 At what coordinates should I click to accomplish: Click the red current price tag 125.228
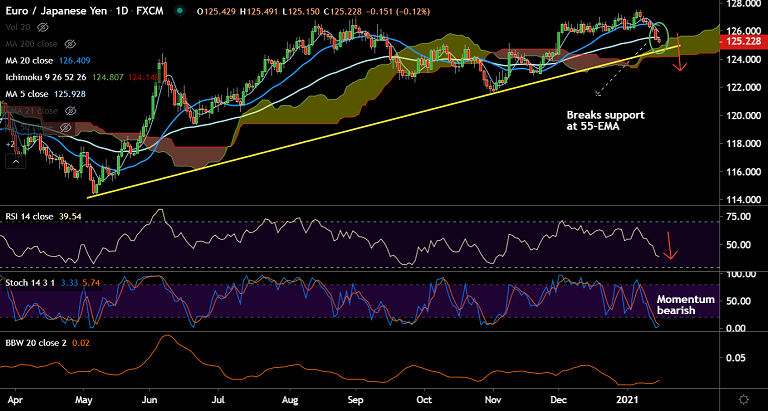pyautogui.click(x=745, y=42)
